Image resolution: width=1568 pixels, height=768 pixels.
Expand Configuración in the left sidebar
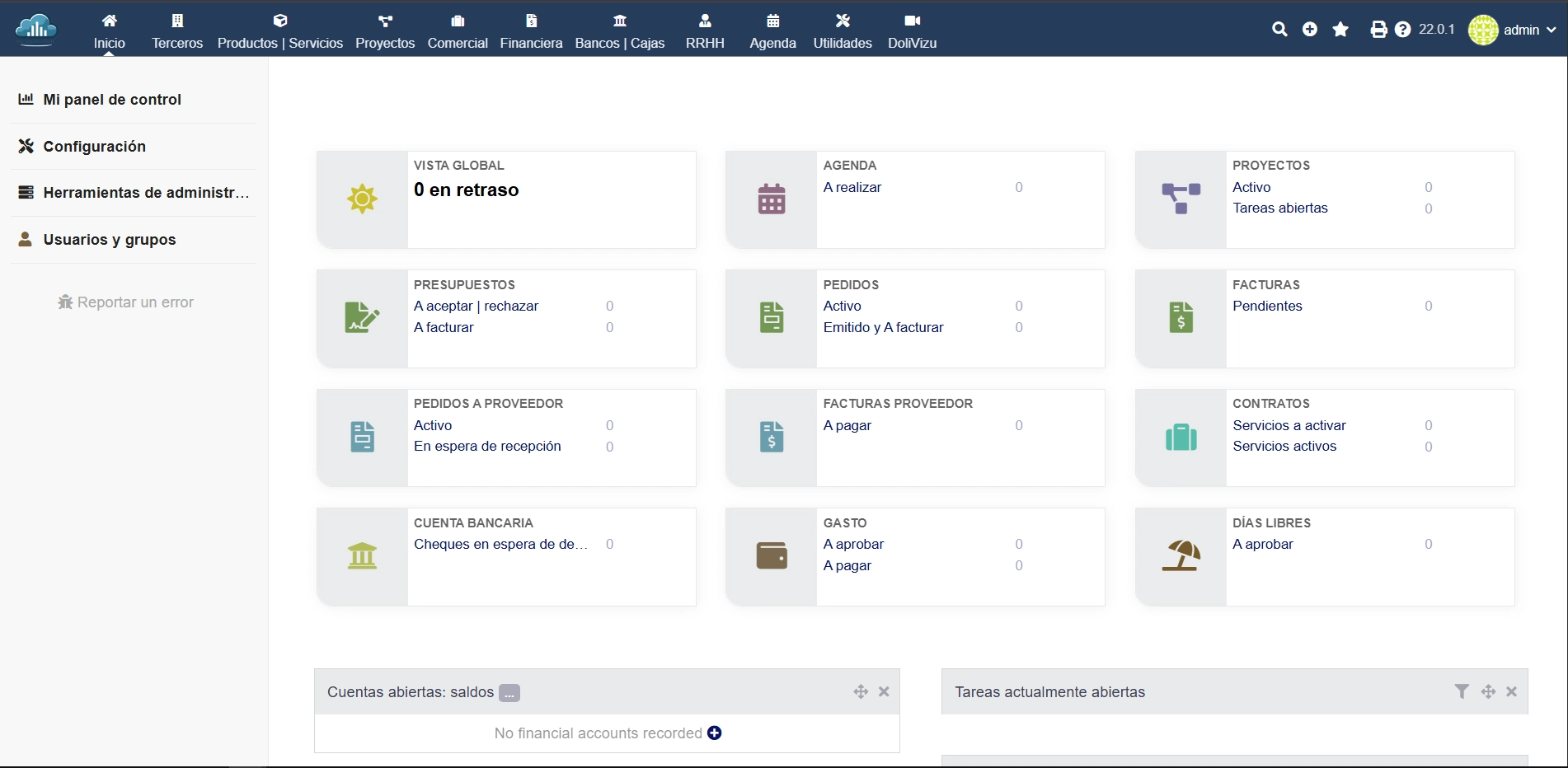[x=94, y=146]
